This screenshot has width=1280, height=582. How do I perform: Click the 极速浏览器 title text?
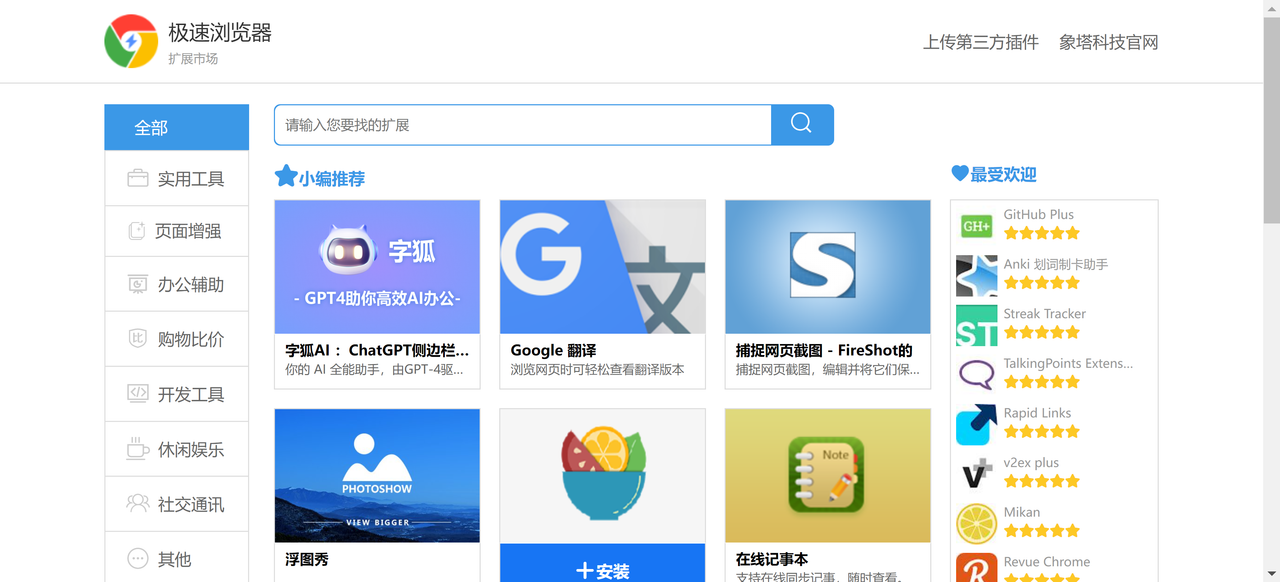pyautogui.click(x=220, y=33)
